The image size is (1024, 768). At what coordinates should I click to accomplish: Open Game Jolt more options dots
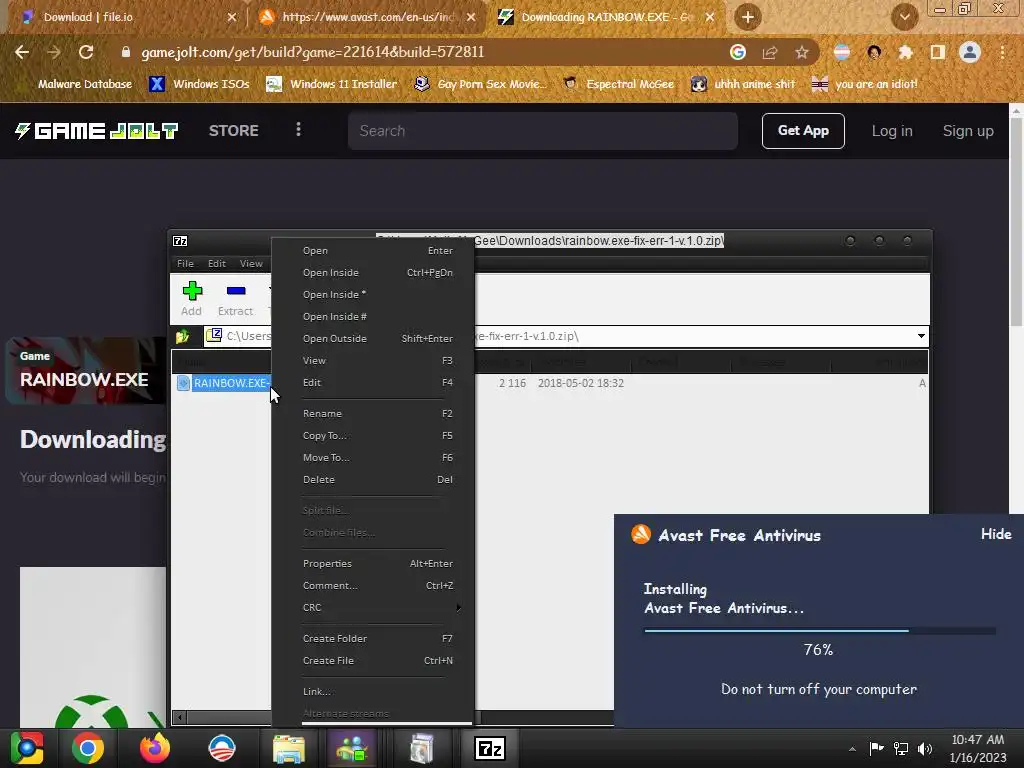click(298, 129)
